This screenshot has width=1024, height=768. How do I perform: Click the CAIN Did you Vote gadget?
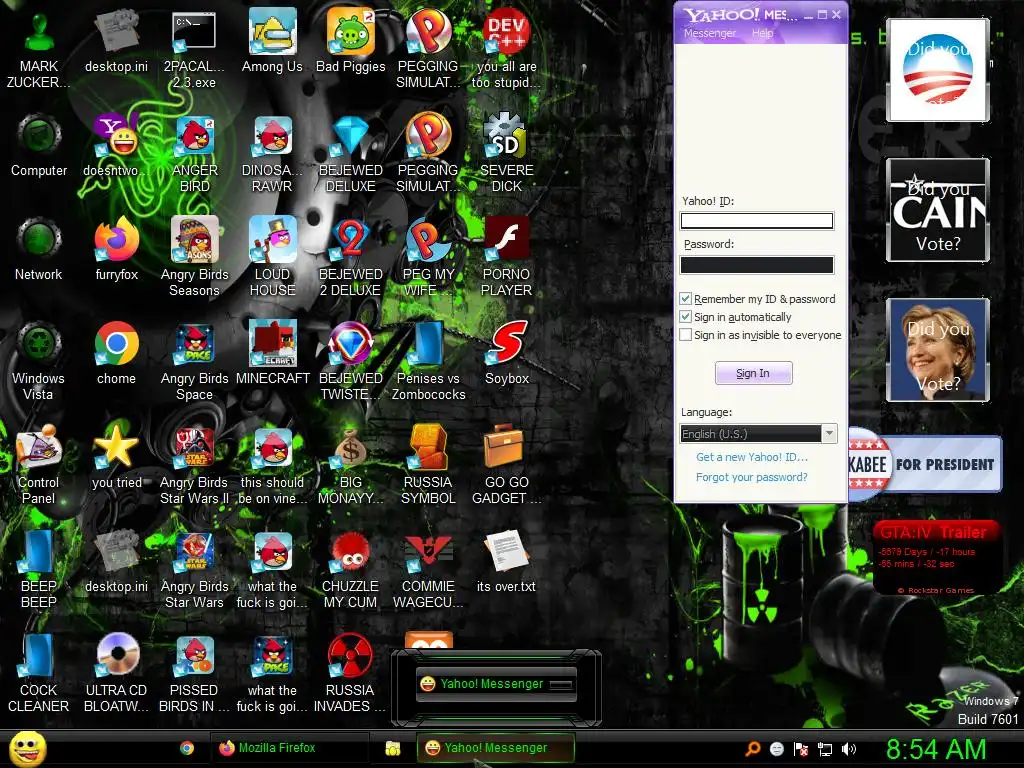pos(938,210)
